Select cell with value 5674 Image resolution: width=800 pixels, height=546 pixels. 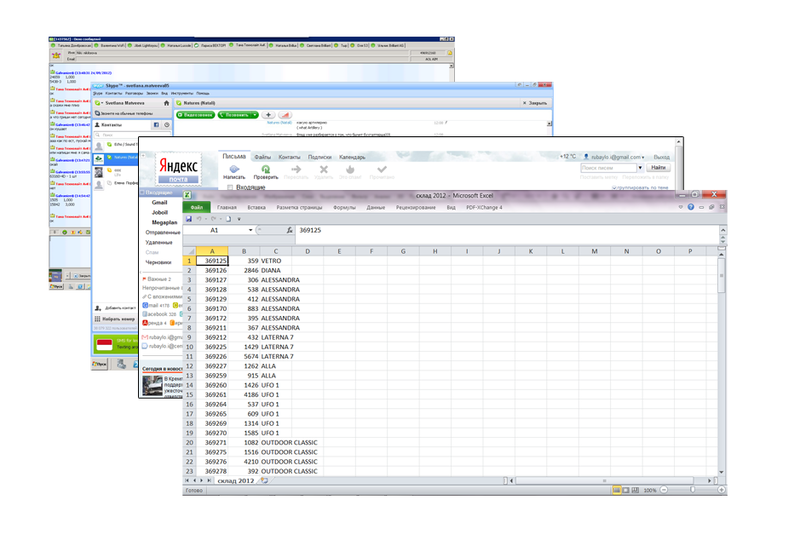pyautogui.click(x=244, y=357)
